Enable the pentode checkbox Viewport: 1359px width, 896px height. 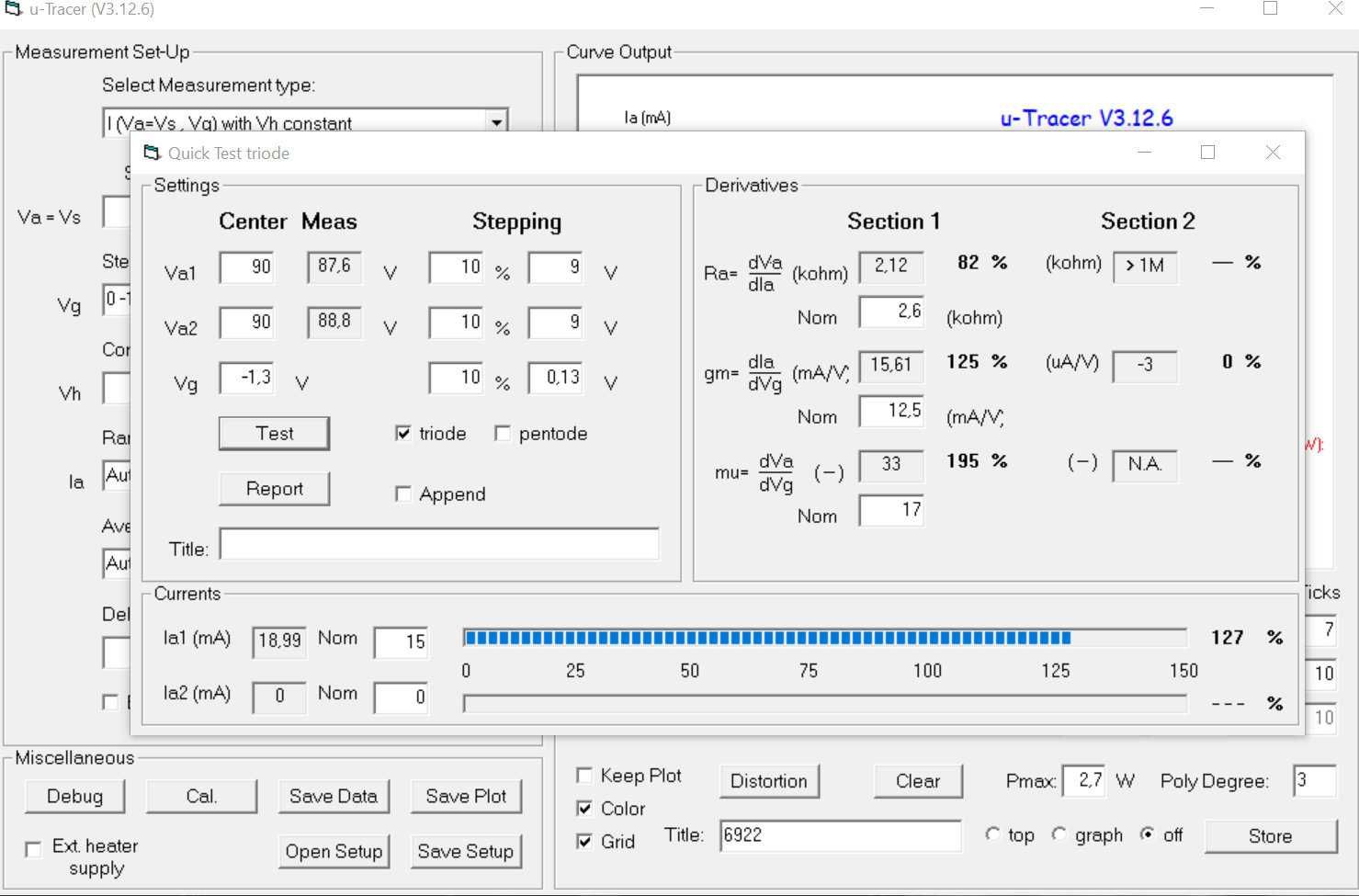pos(503,433)
